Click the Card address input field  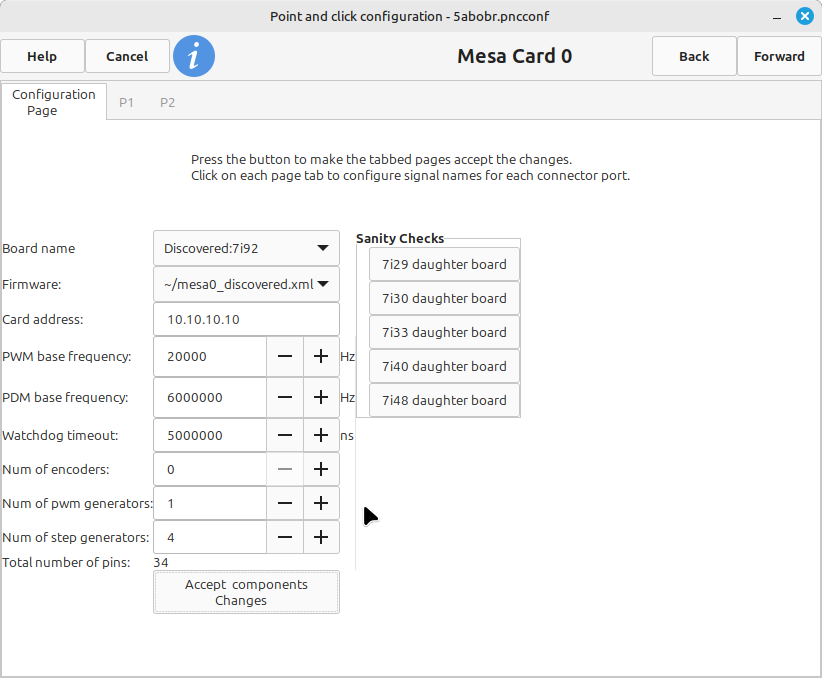click(x=246, y=319)
